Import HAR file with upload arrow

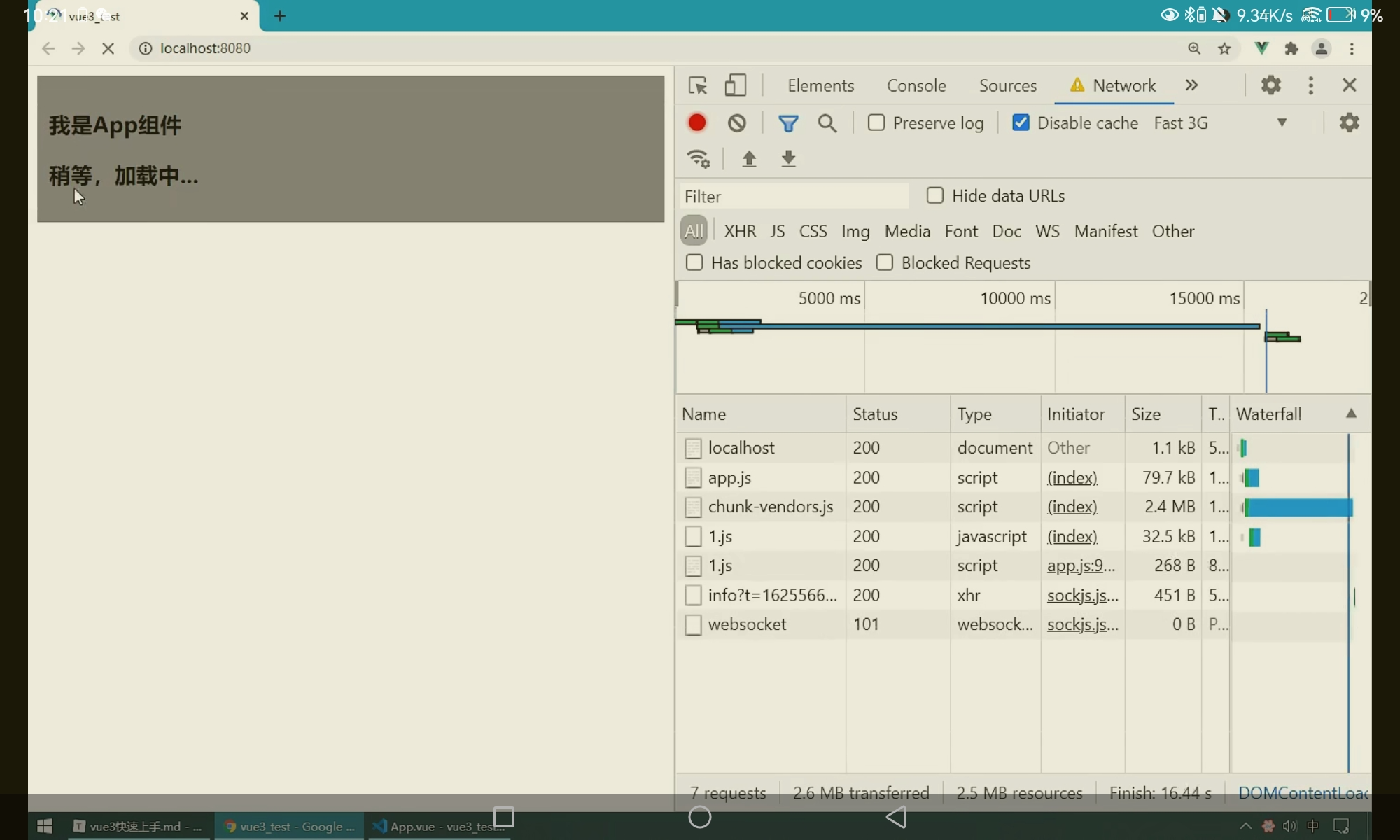(749, 159)
